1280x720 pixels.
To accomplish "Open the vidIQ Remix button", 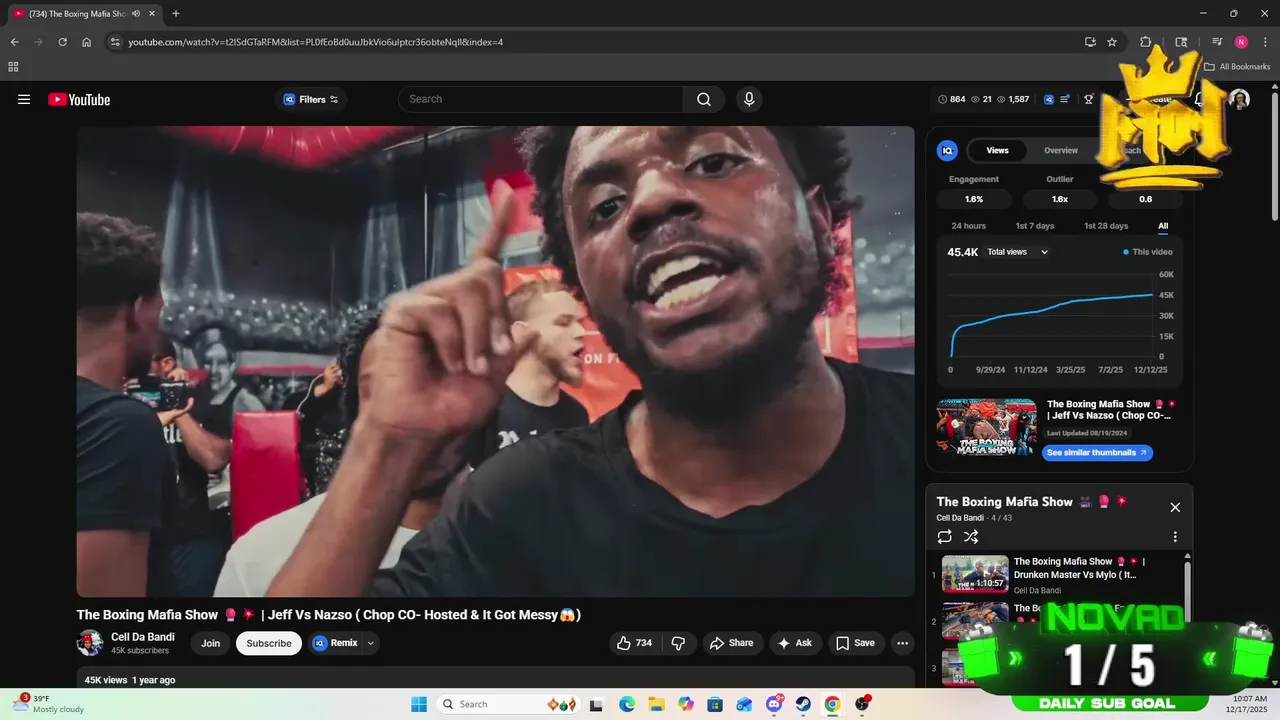I will click(x=335, y=643).
